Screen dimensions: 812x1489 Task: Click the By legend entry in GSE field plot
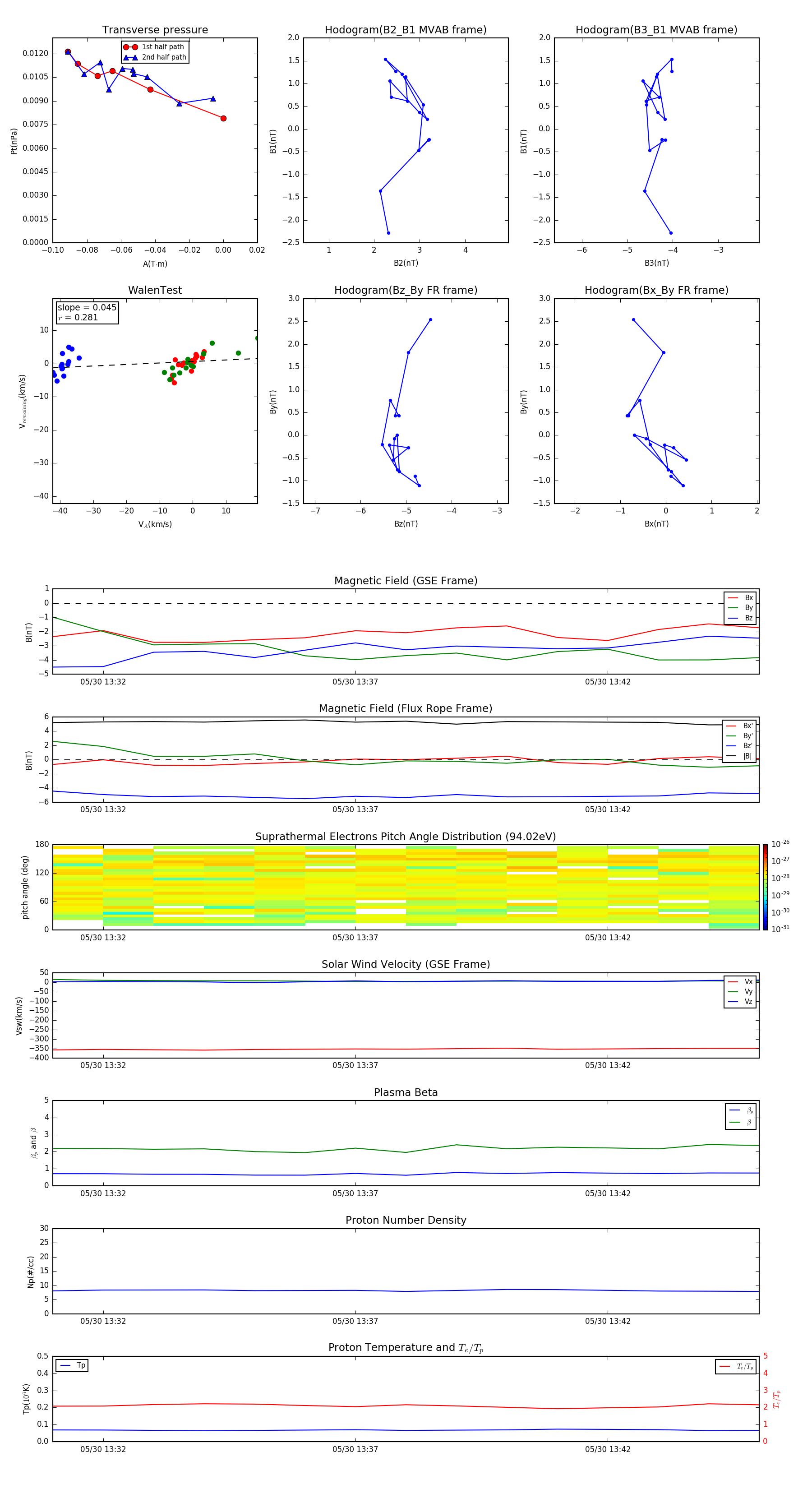740,607
